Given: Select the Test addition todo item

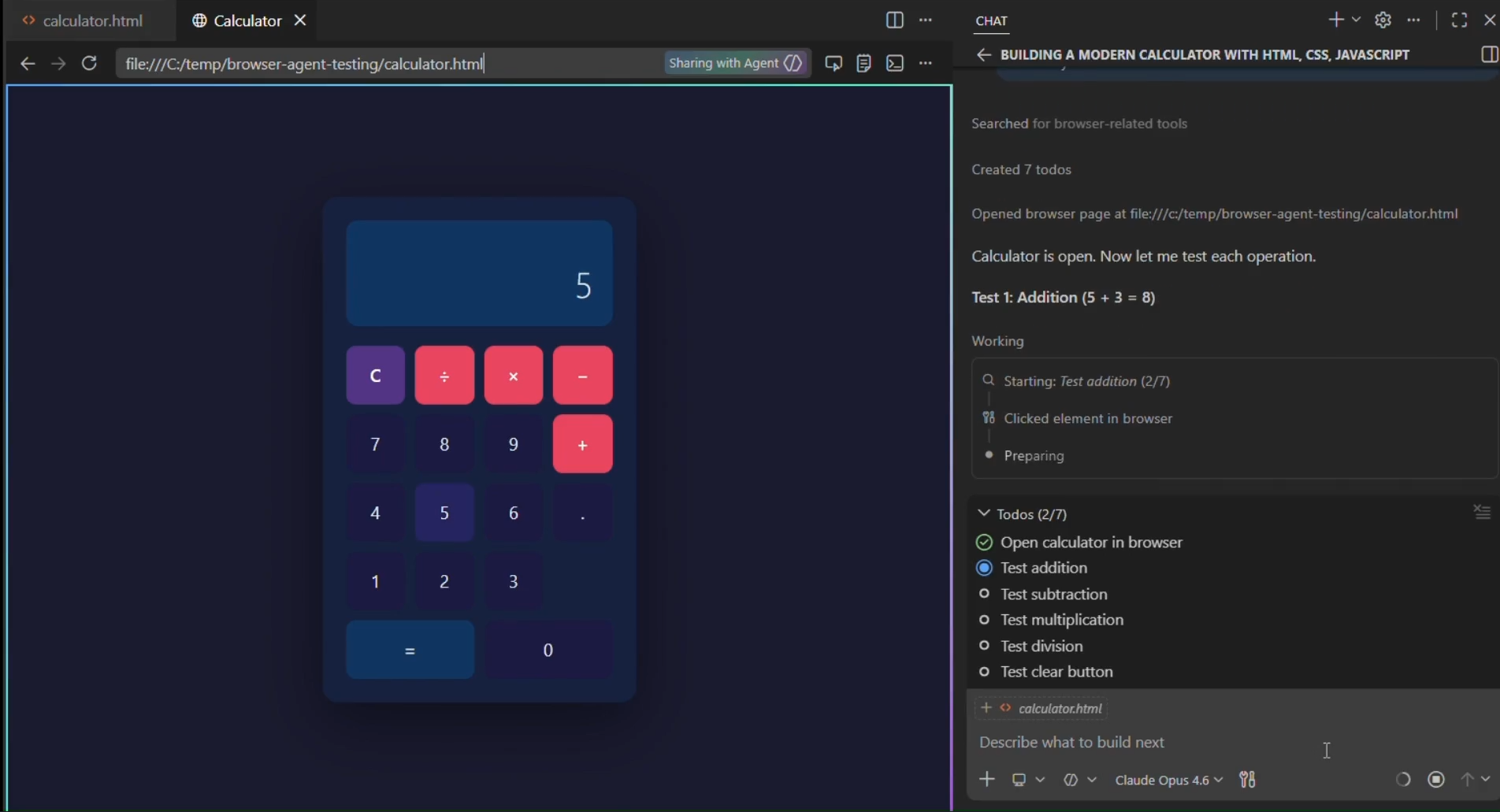Looking at the screenshot, I should [x=1043, y=568].
